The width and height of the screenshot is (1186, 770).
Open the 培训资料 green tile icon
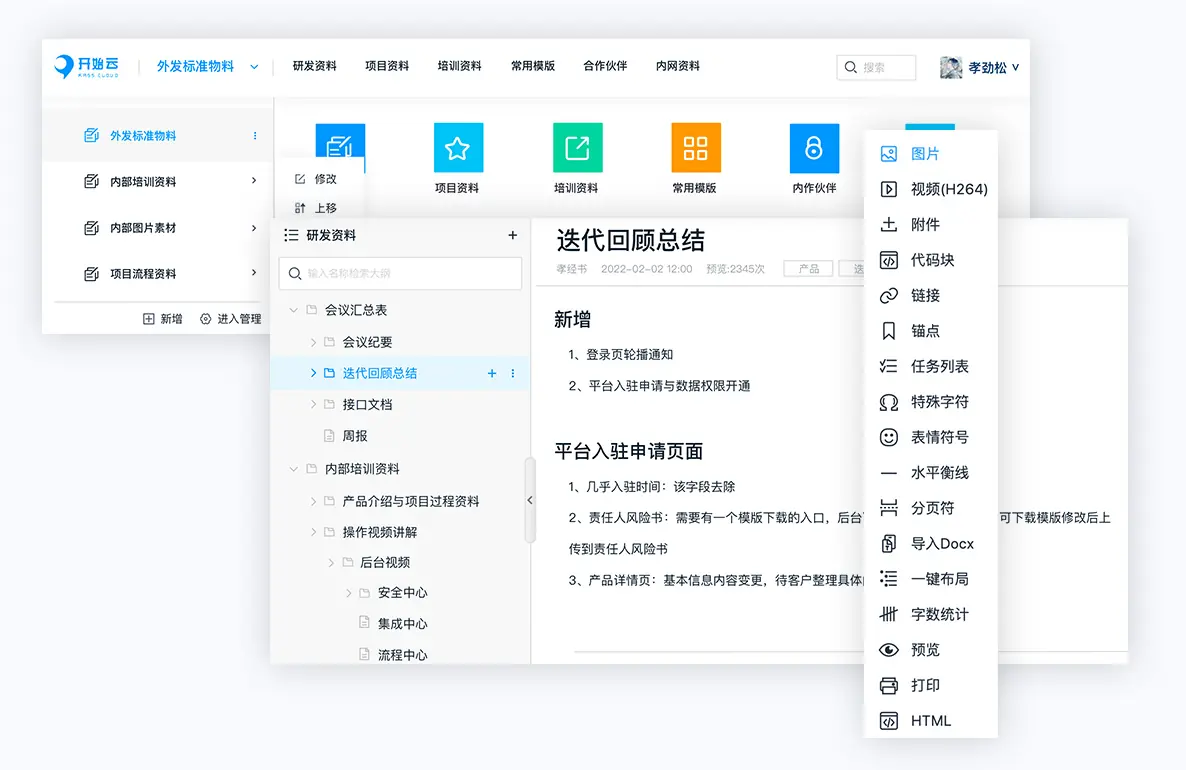(577, 148)
